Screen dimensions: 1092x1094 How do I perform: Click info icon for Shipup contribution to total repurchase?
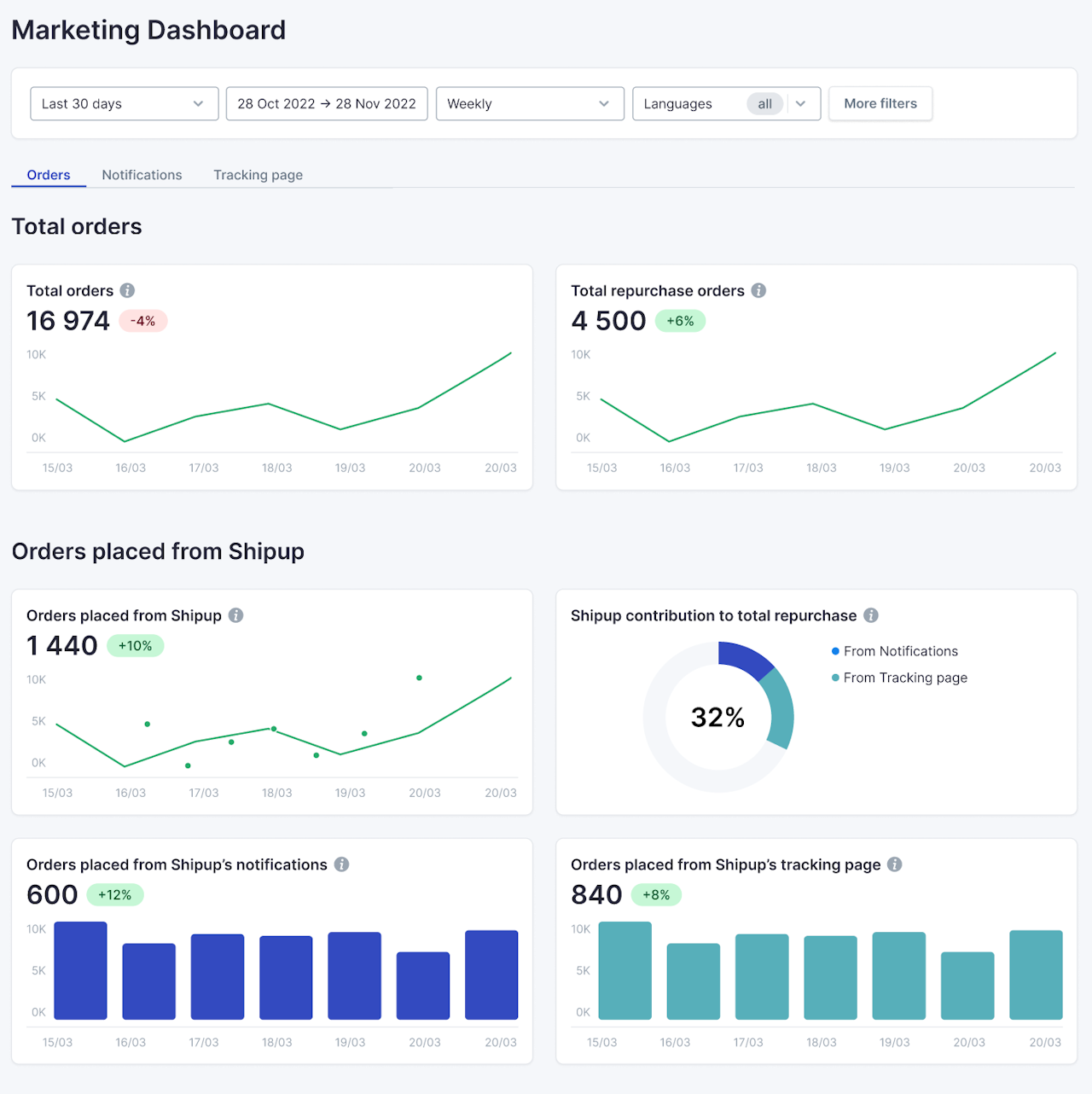pos(871,615)
